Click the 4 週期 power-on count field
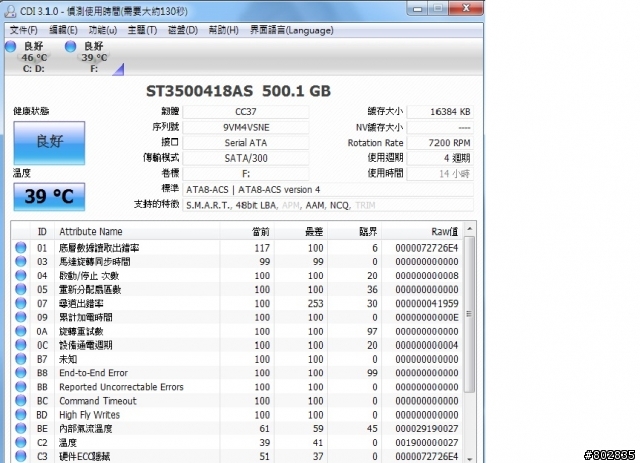The image size is (640, 463). pyautogui.click(x=440, y=158)
